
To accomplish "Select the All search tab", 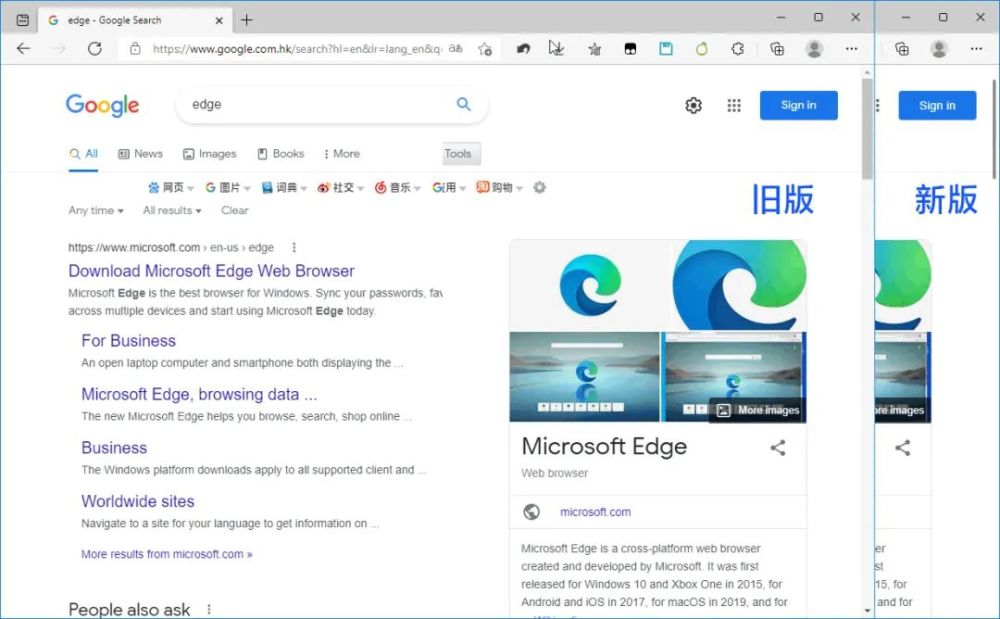I will 84,154.
